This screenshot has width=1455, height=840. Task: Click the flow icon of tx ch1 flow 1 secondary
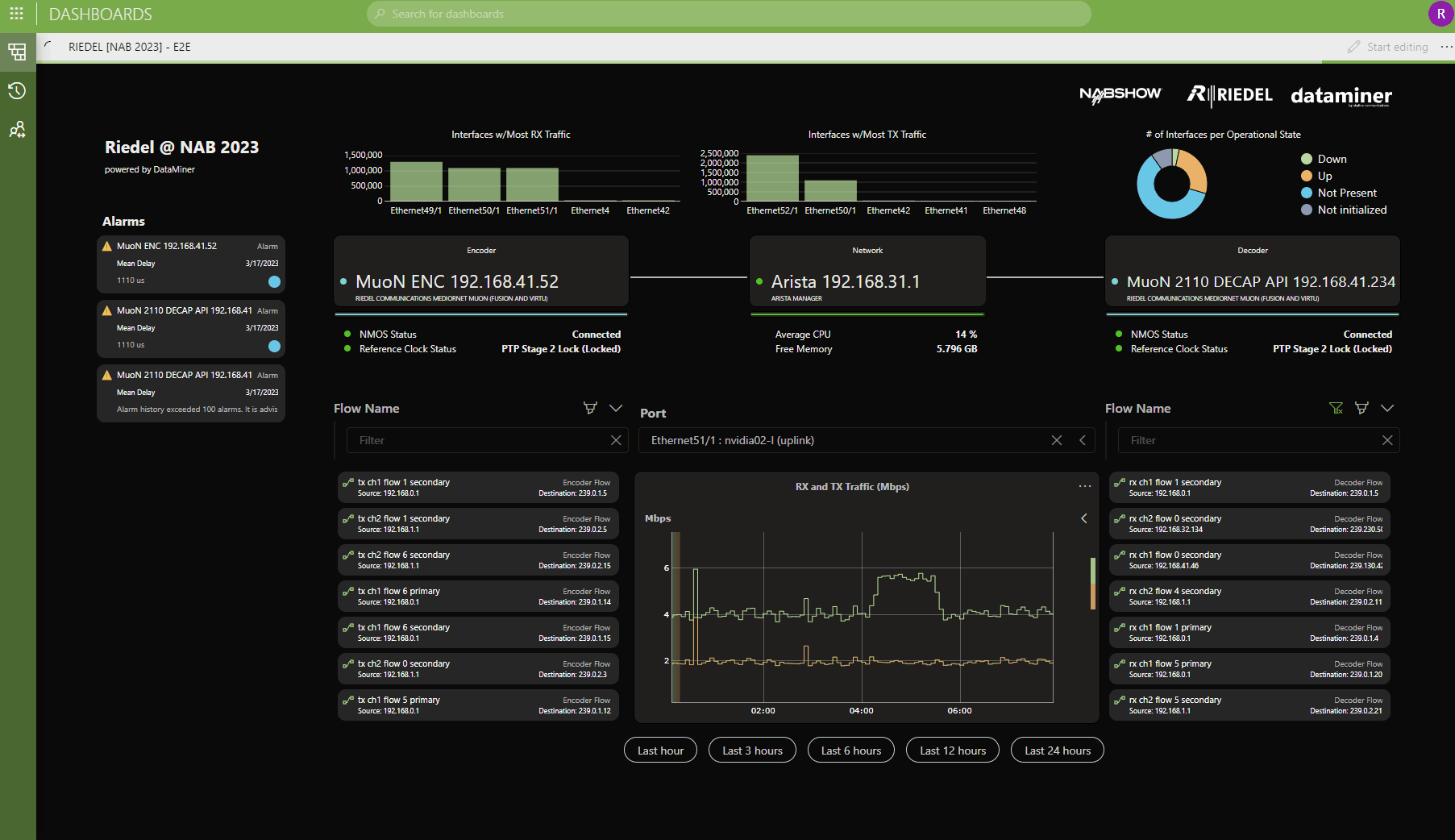(348, 482)
